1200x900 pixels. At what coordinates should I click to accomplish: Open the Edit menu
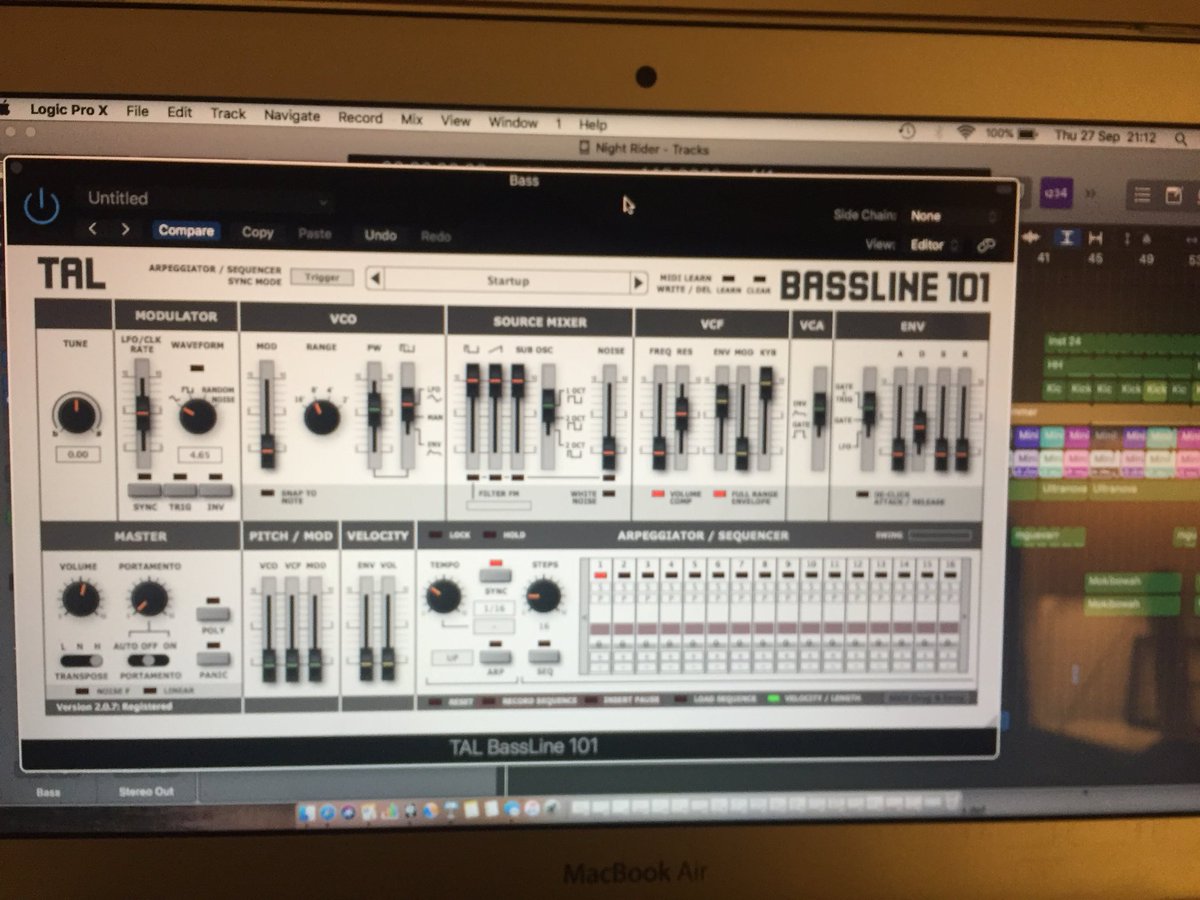[x=180, y=112]
